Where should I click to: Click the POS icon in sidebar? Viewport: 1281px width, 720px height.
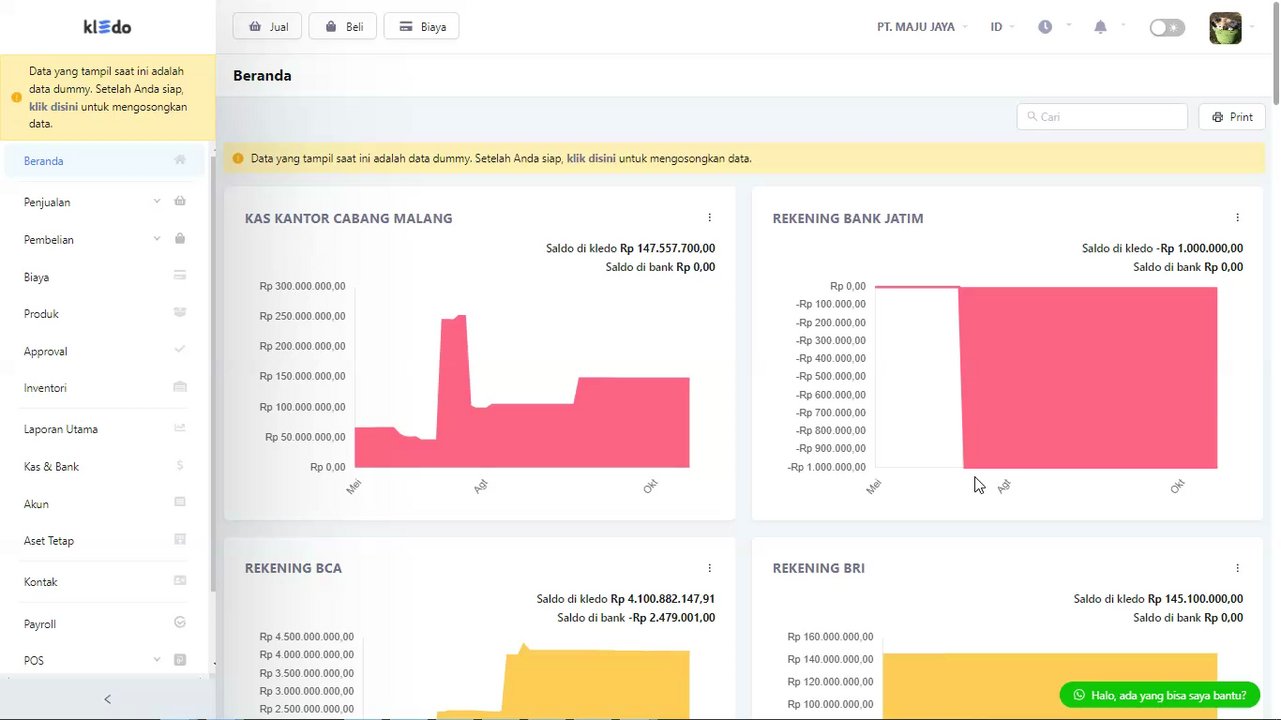click(180, 660)
